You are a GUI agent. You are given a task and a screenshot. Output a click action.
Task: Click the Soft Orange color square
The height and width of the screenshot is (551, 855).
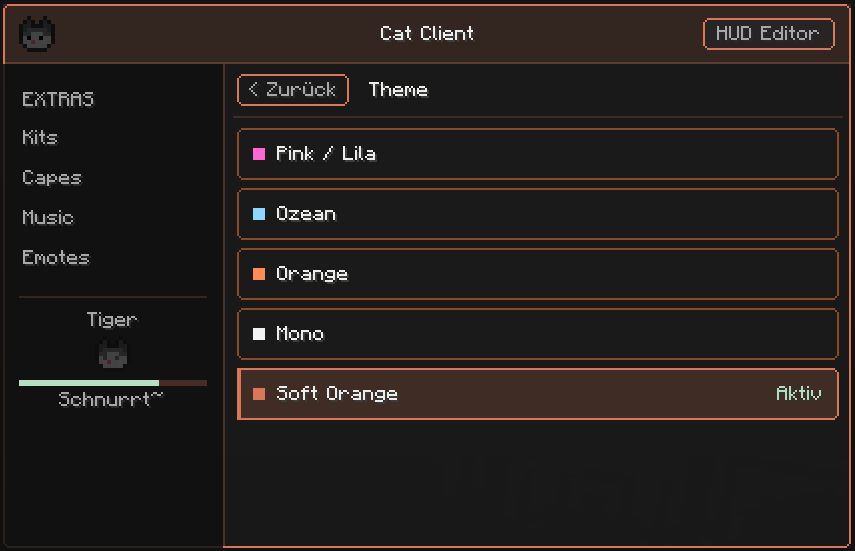pos(259,394)
